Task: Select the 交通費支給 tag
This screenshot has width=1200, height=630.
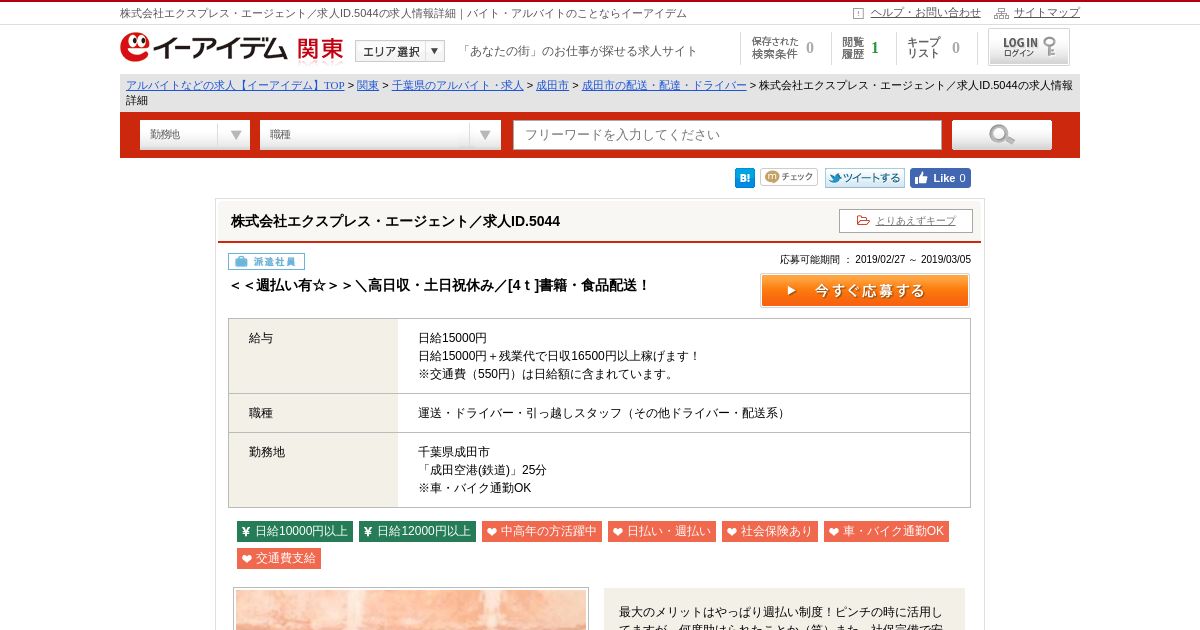Action: pos(279,558)
